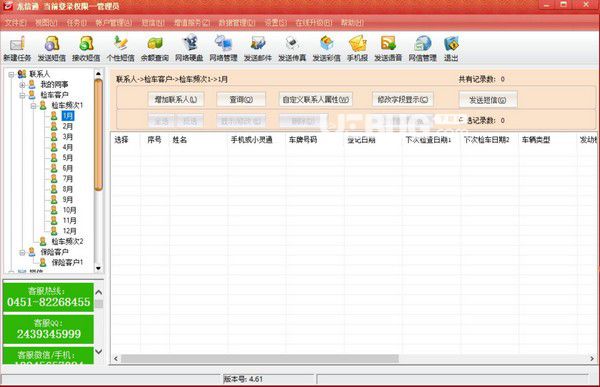This screenshot has height=387, width=600.
Task: Select 12月 in the contact tree
Action: [69, 231]
